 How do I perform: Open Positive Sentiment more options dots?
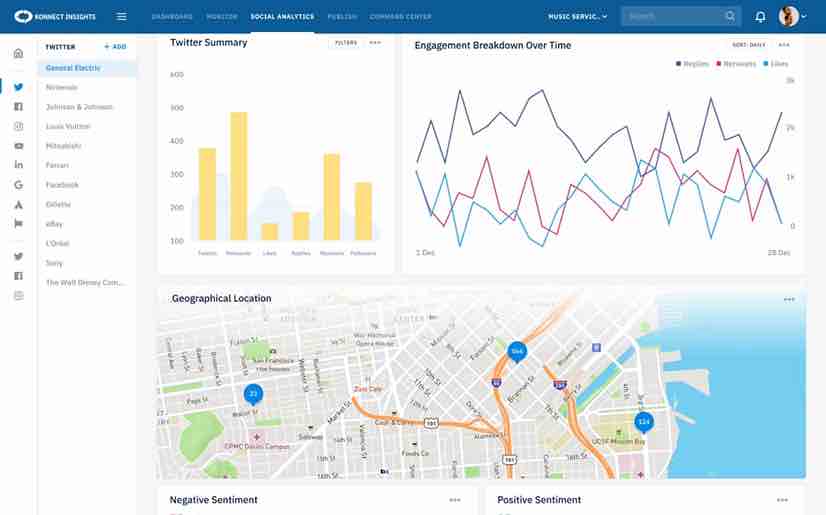pyautogui.click(x=782, y=500)
